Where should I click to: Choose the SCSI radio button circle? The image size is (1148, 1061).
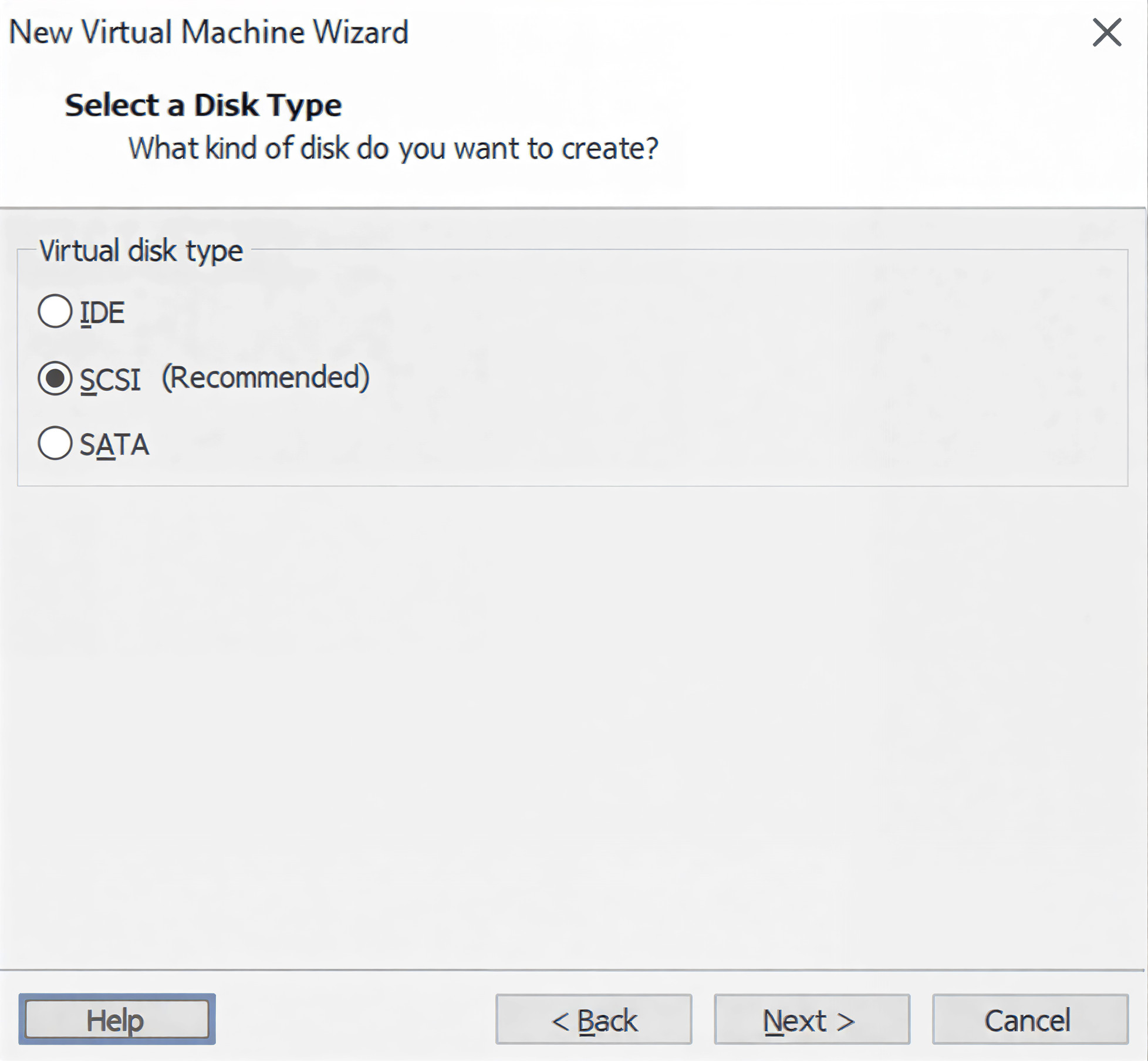coord(55,378)
